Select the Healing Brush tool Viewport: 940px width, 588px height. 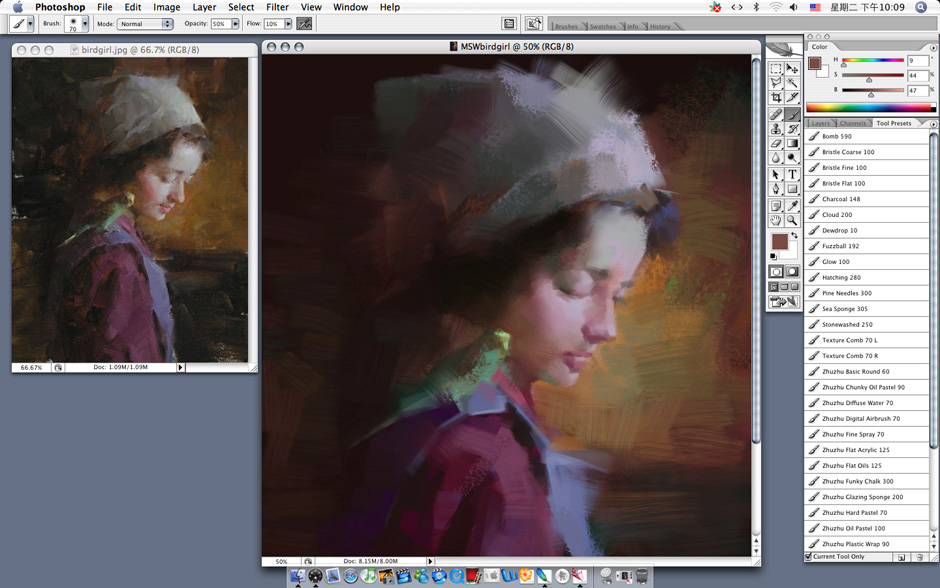click(776, 114)
